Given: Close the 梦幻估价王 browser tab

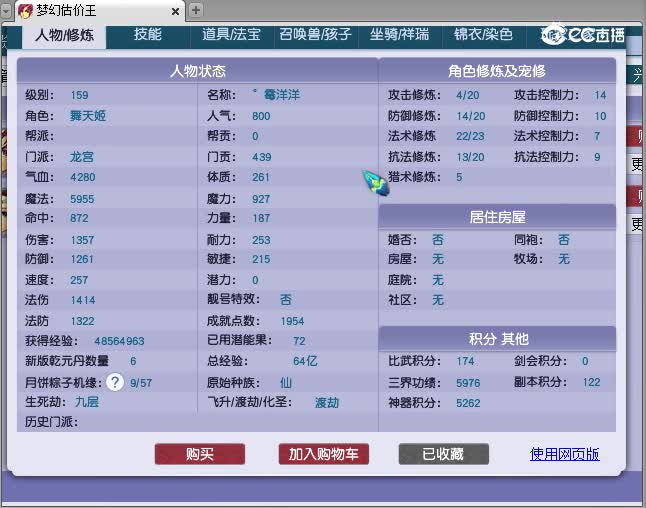Looking at the screenshot, I should (x=176, y=12).
